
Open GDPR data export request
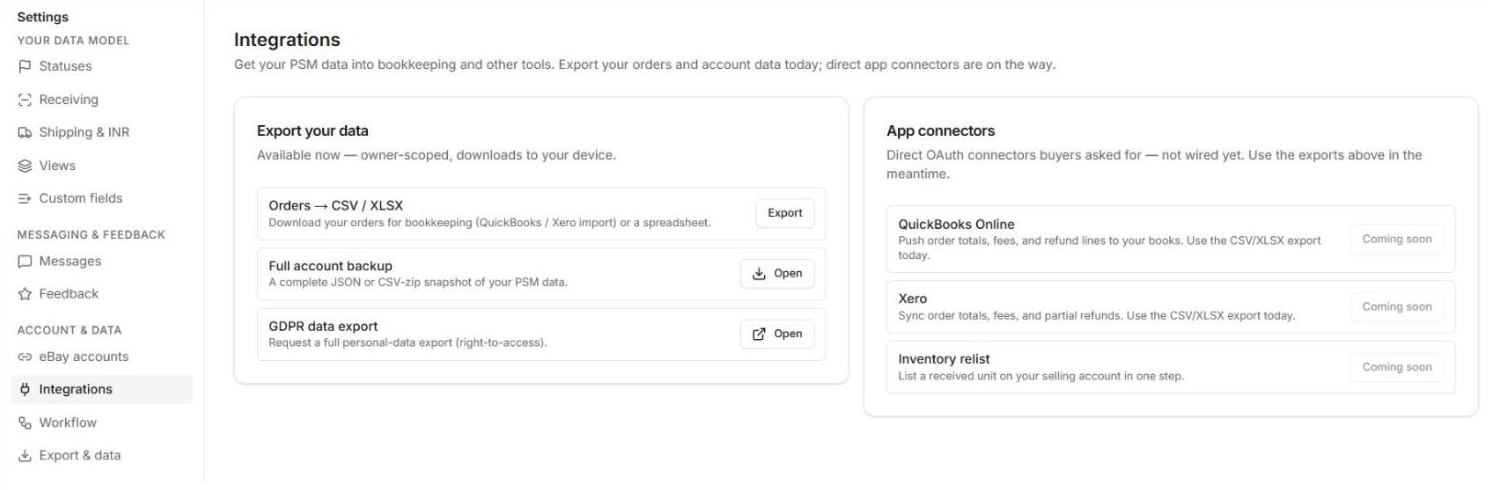777,334
